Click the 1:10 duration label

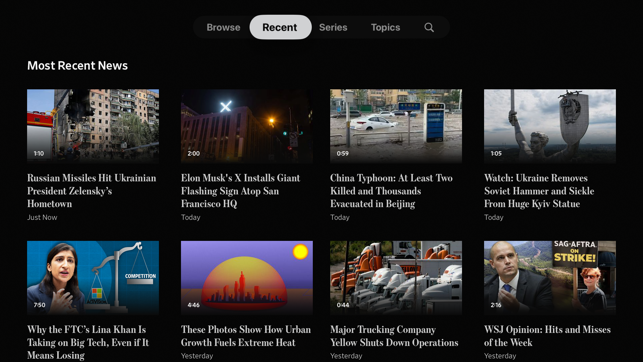(x=39, y=153)
